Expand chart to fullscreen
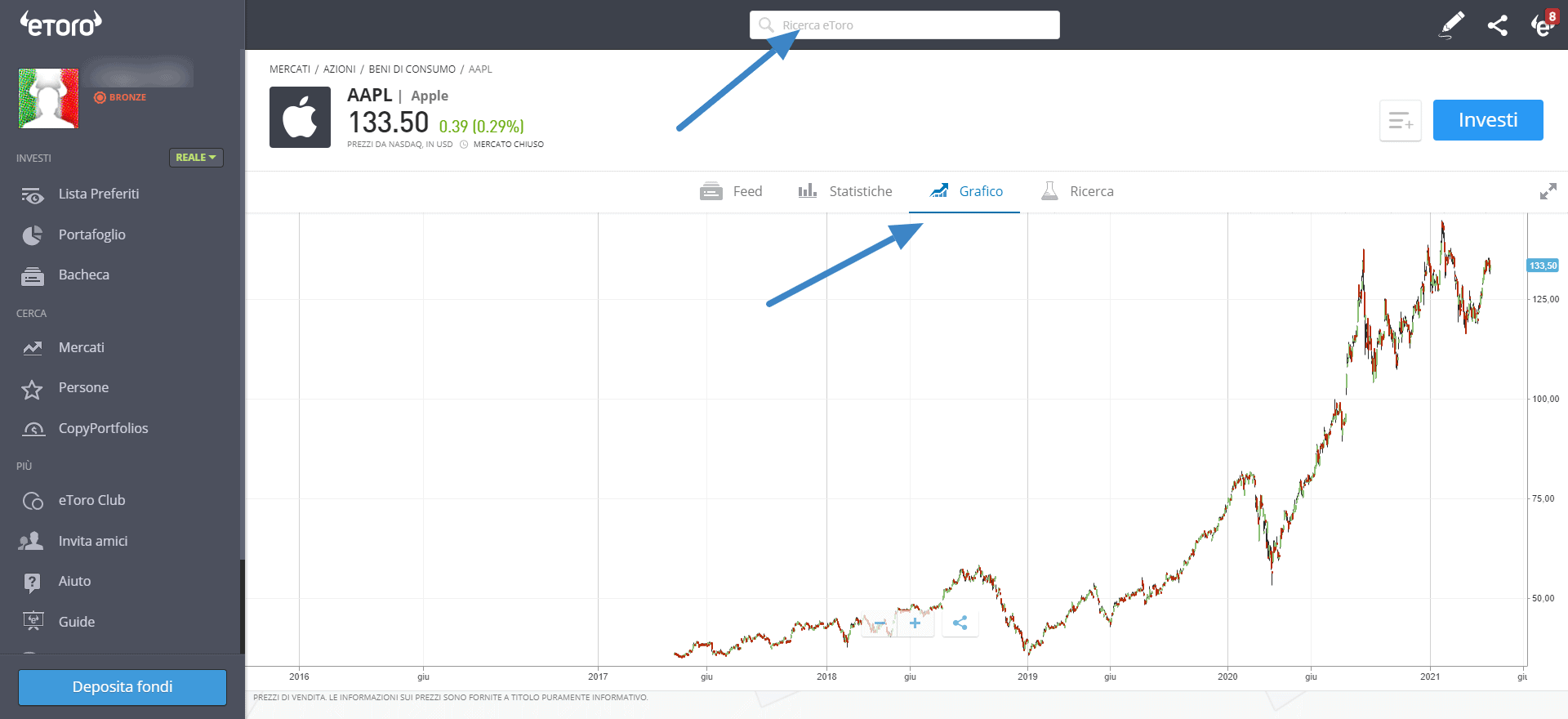The height and width of the screenshot is (719, 1568). point(1548,192)
